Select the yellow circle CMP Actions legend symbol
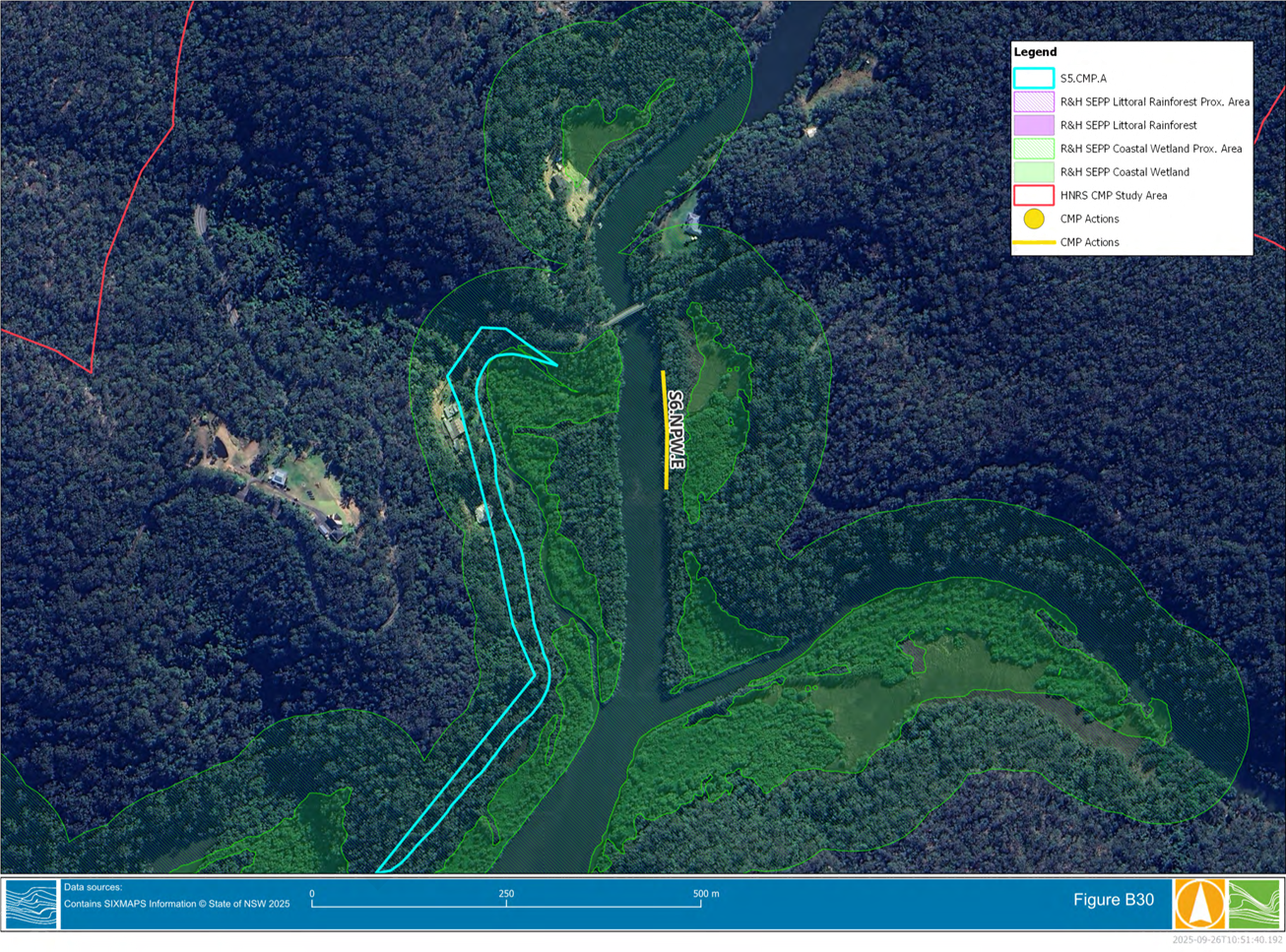This screenshot has height=952, width=1286. [x=1034, y=219]
